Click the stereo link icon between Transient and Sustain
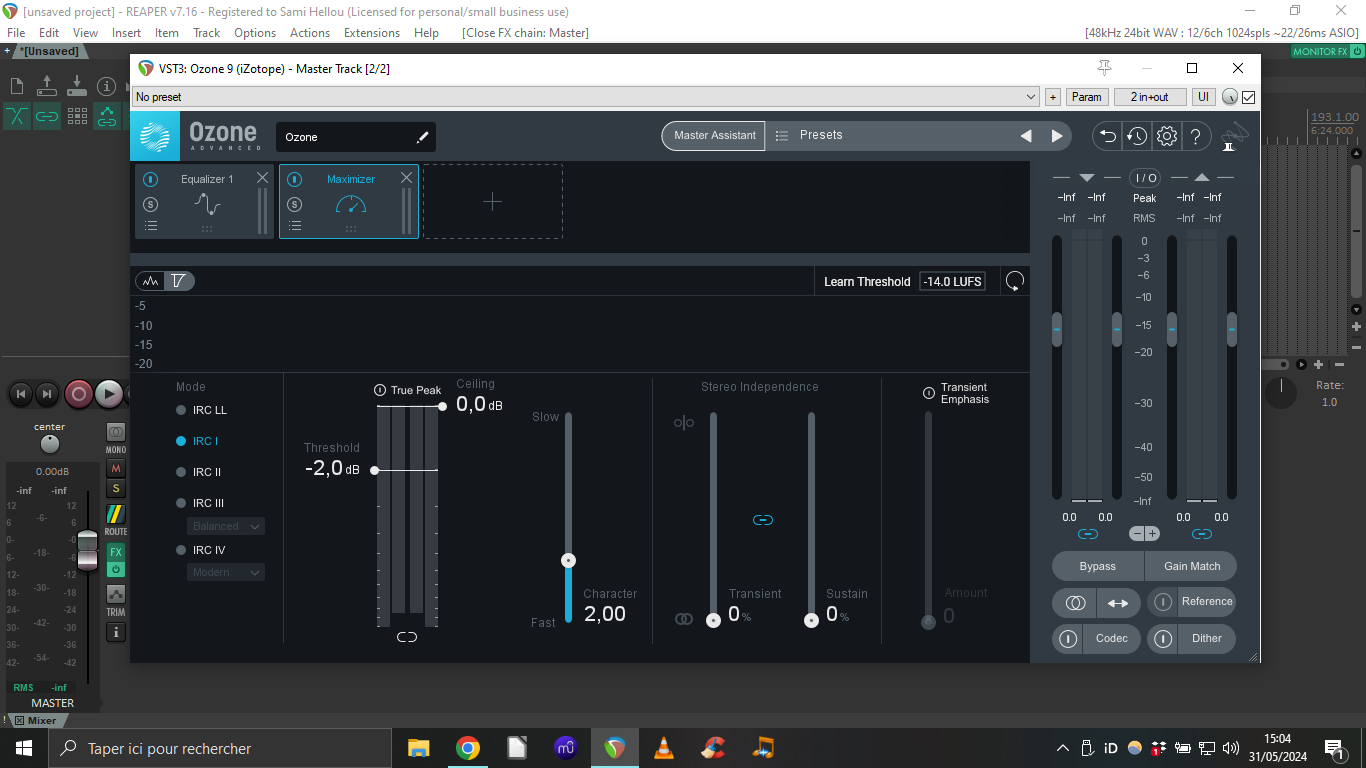Screen dimensions: 1366x768 coord(763,520)
